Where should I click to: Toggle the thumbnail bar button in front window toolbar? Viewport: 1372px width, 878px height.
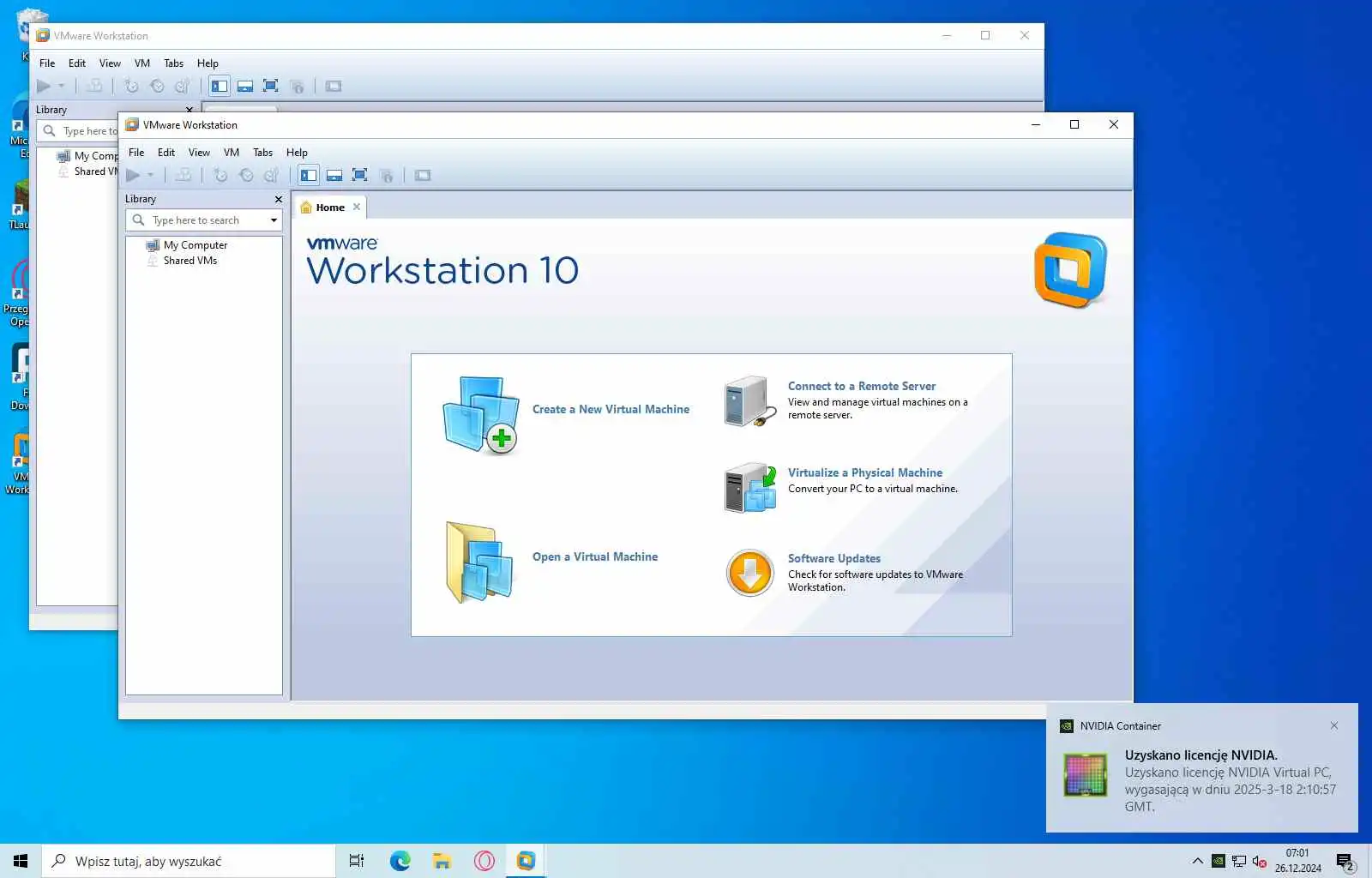pos(334,176)
